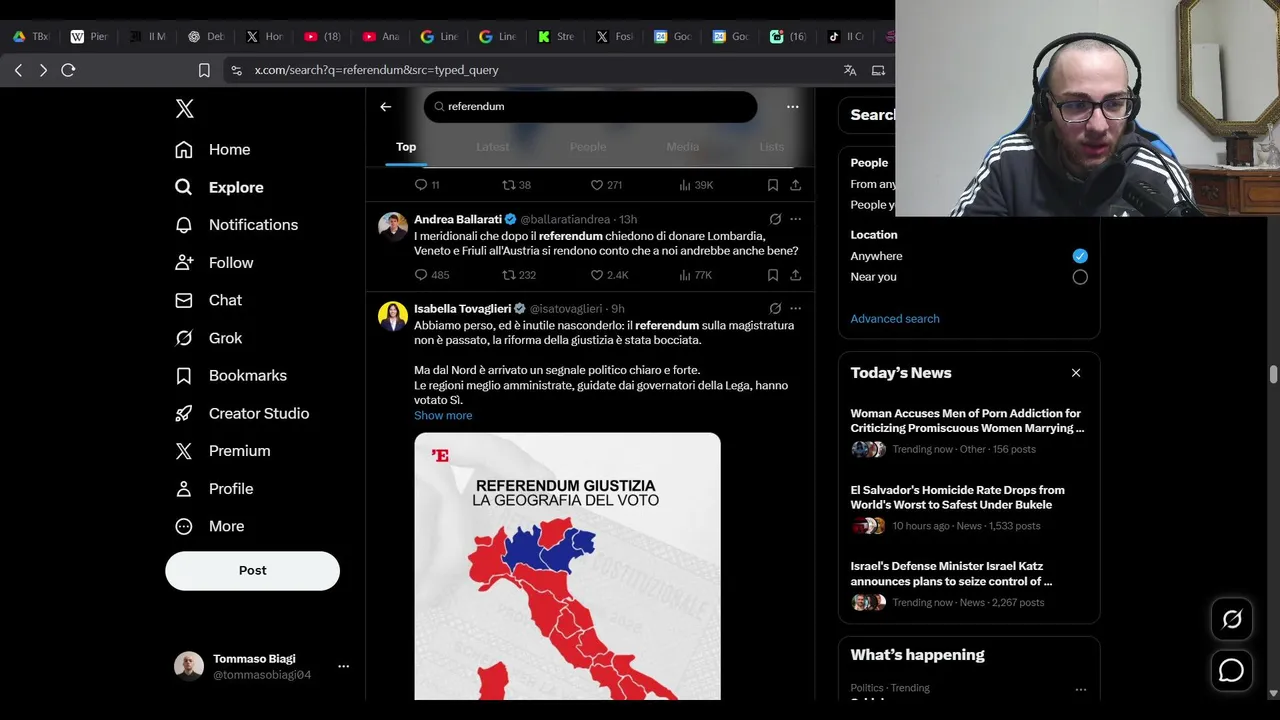This screenshot has width=1280, height=720.
Task: Open Chat from the sidebar
Action: 209,300
